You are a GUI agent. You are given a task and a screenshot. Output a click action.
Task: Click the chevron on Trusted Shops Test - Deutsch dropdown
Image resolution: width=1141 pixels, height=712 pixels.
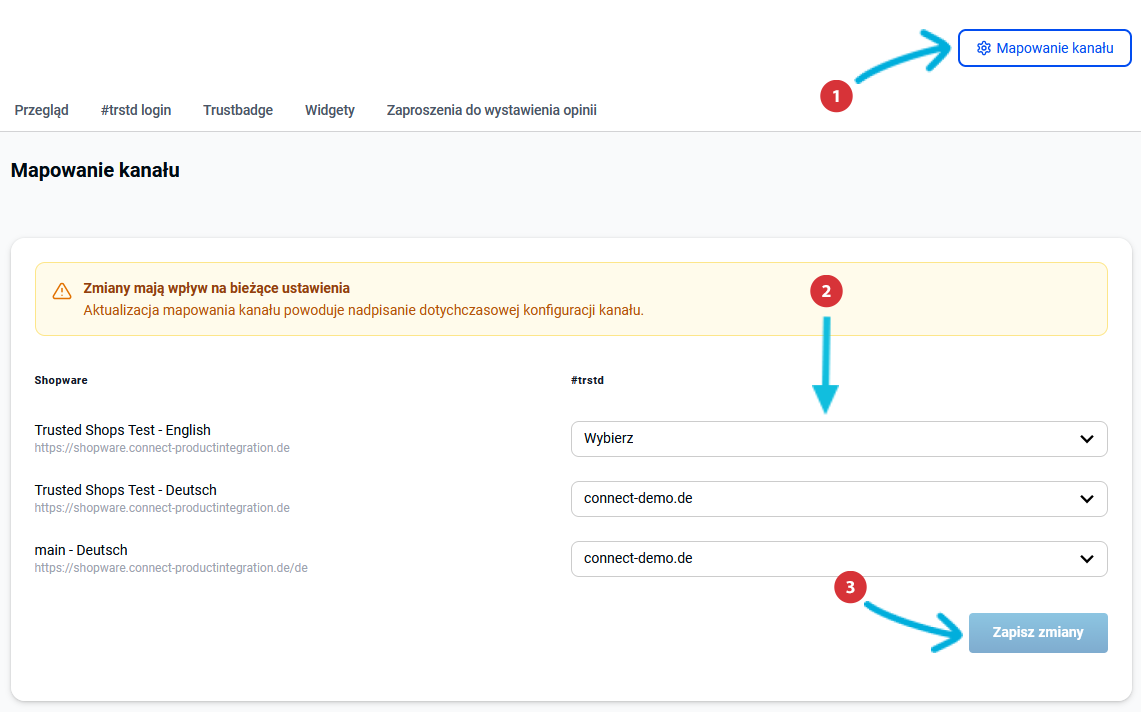(x=1087, y=499)
